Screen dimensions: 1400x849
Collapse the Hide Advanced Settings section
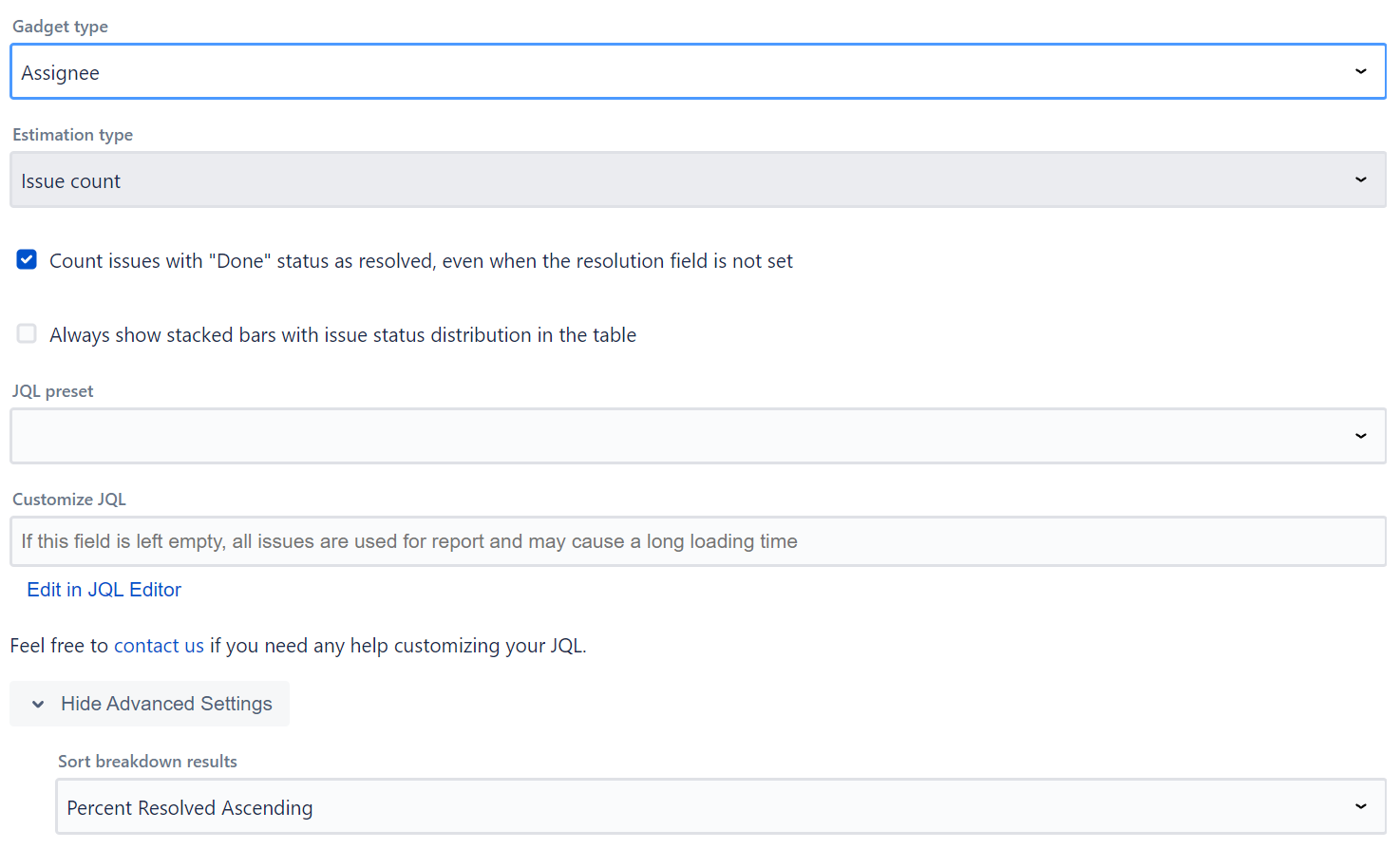(165, 704)
